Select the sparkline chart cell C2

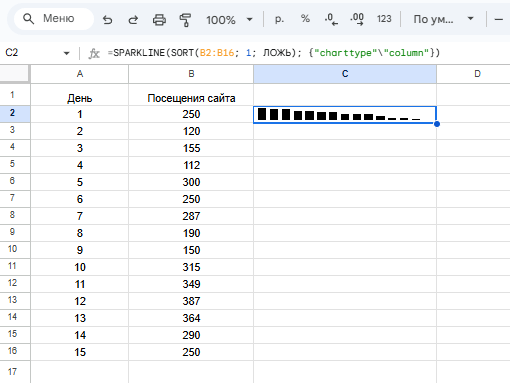click(345, 115)
